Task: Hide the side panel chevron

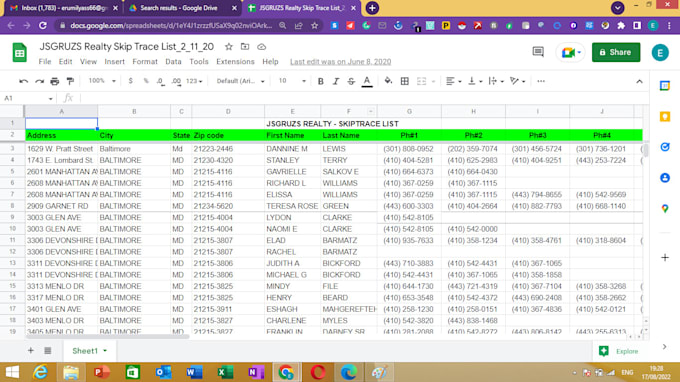Action: coord(664,347)
